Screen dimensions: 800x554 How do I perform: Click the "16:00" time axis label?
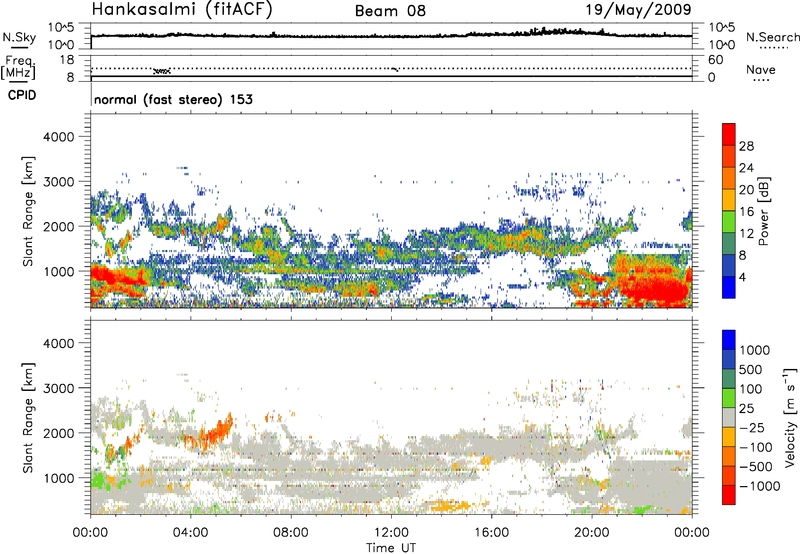point(491,533)
